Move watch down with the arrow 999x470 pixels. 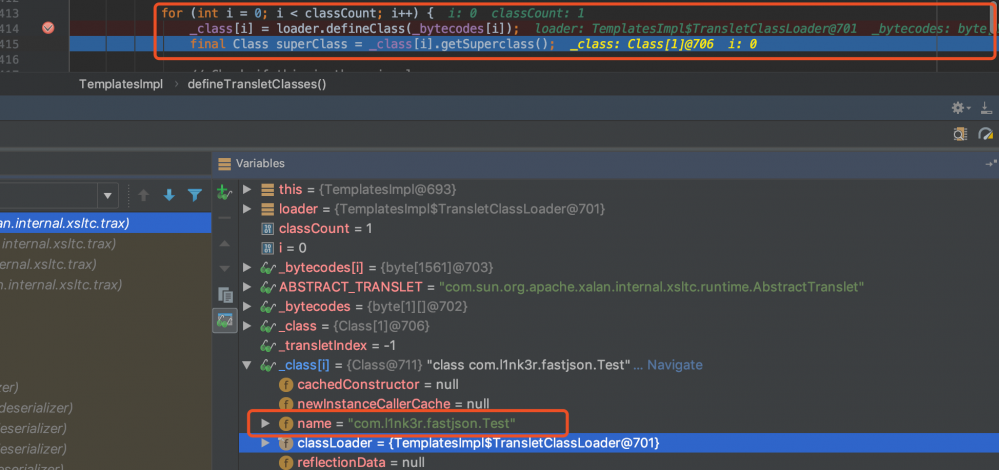(224, 268)
